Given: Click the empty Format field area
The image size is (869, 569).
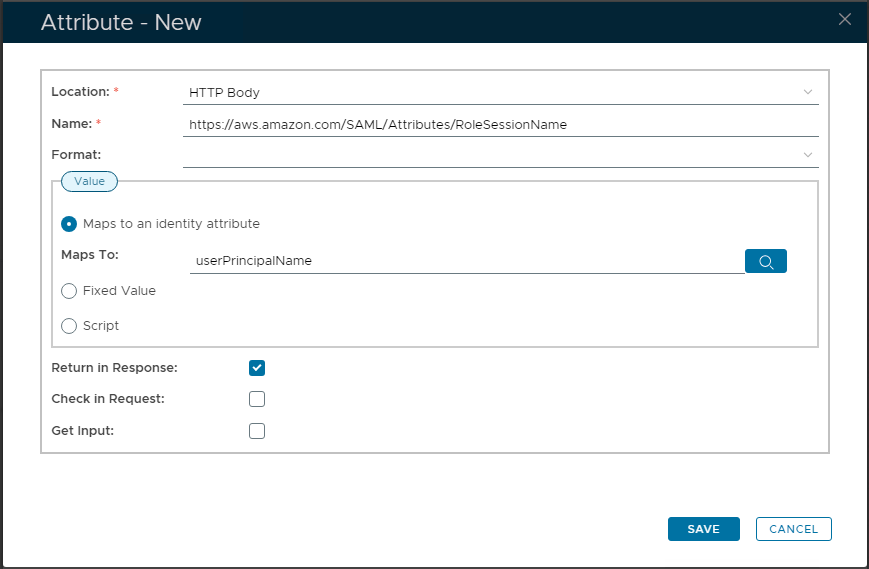Looking at the screenshot, I should (490, 155).
